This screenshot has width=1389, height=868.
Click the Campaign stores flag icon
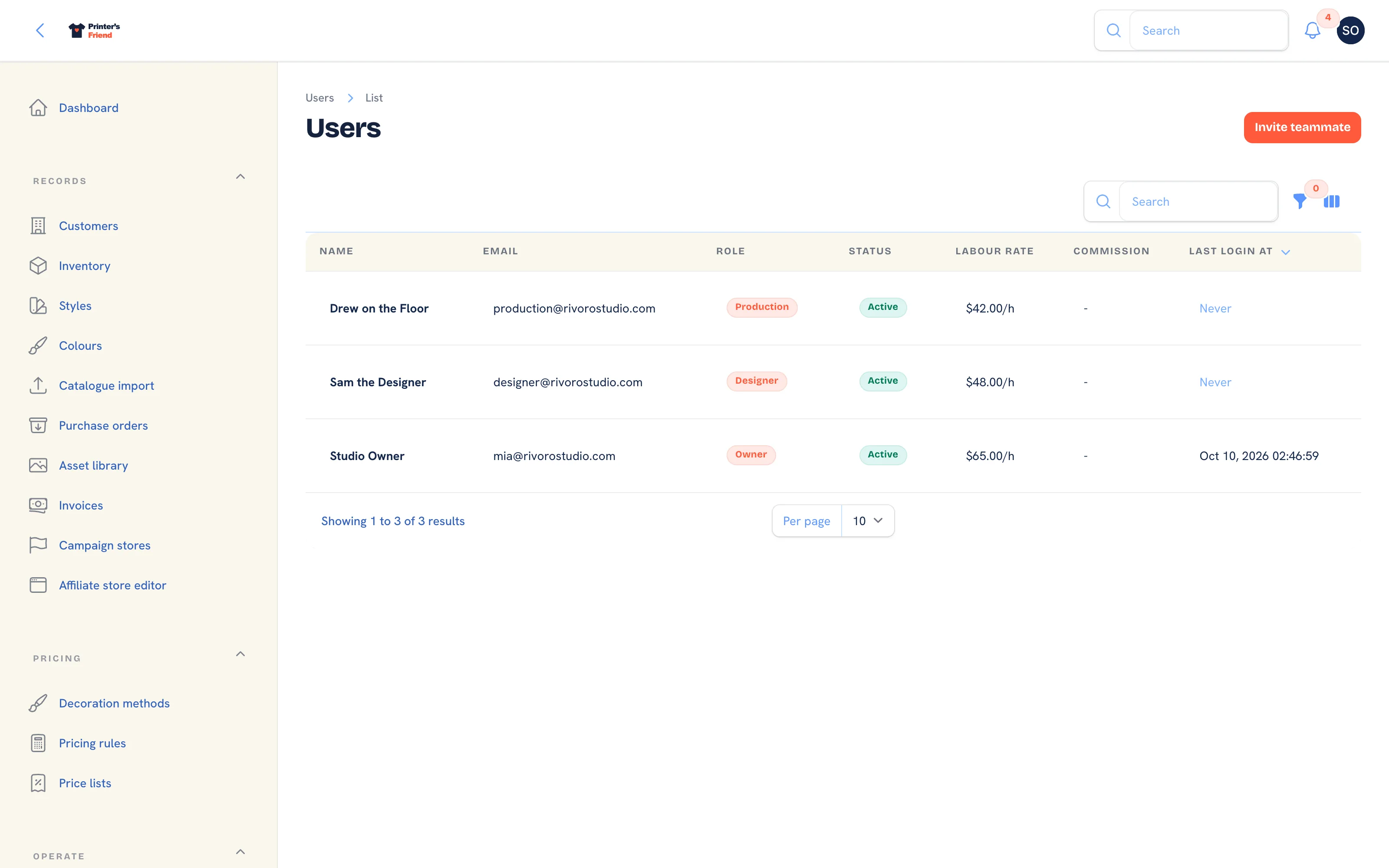point(39,546)
